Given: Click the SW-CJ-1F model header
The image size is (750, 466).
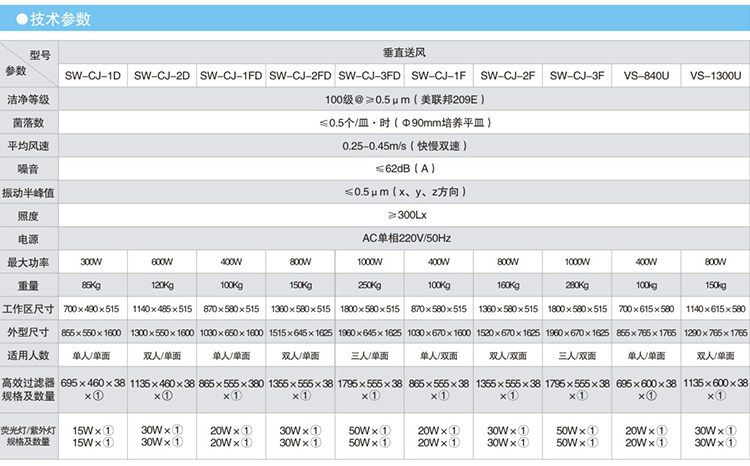Looking at the screenshot, I should click(439, 76).
